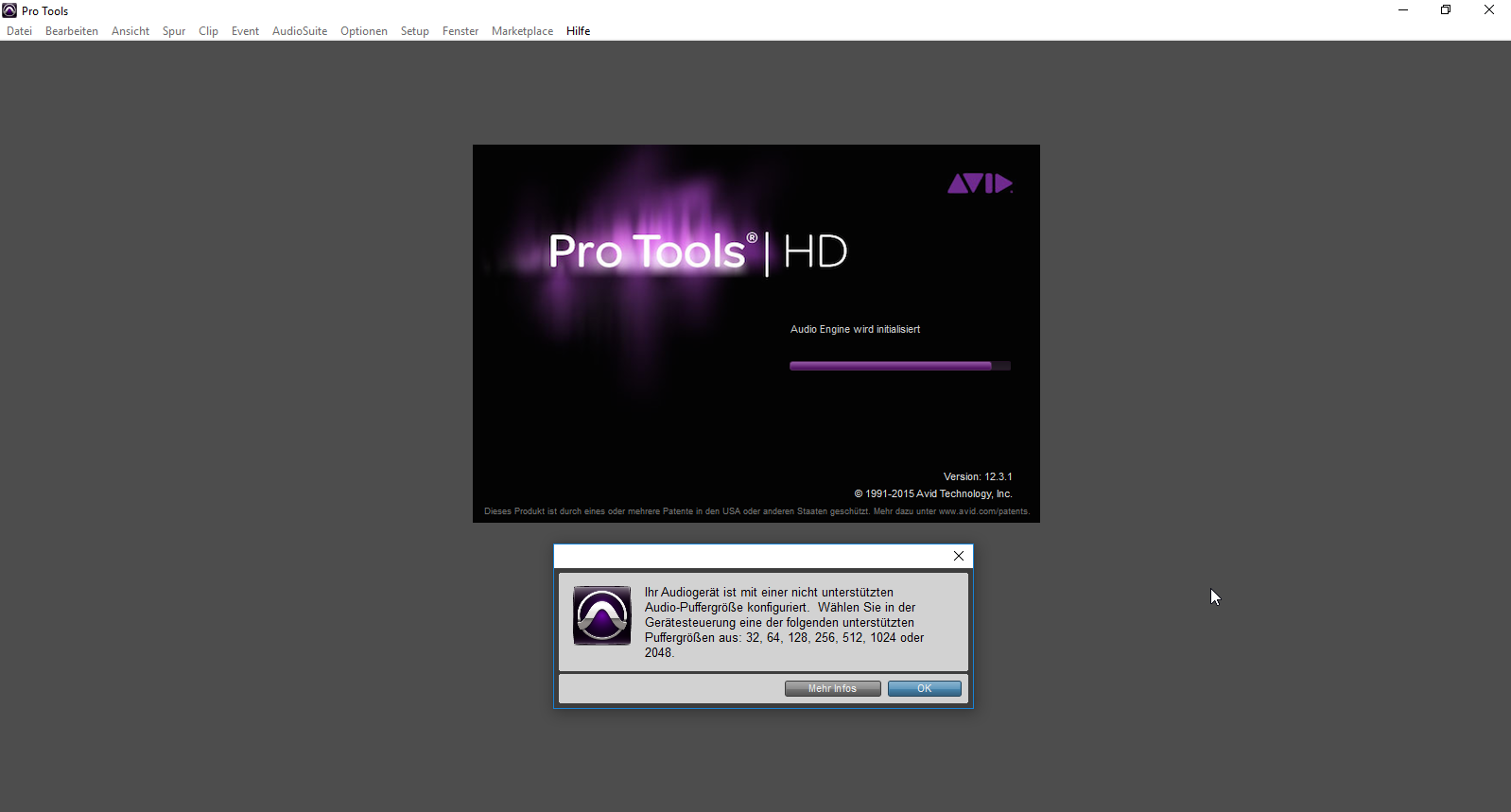Open the AudioSuite menu
This screenshot has height=812, width=1511.
[300, 31]
